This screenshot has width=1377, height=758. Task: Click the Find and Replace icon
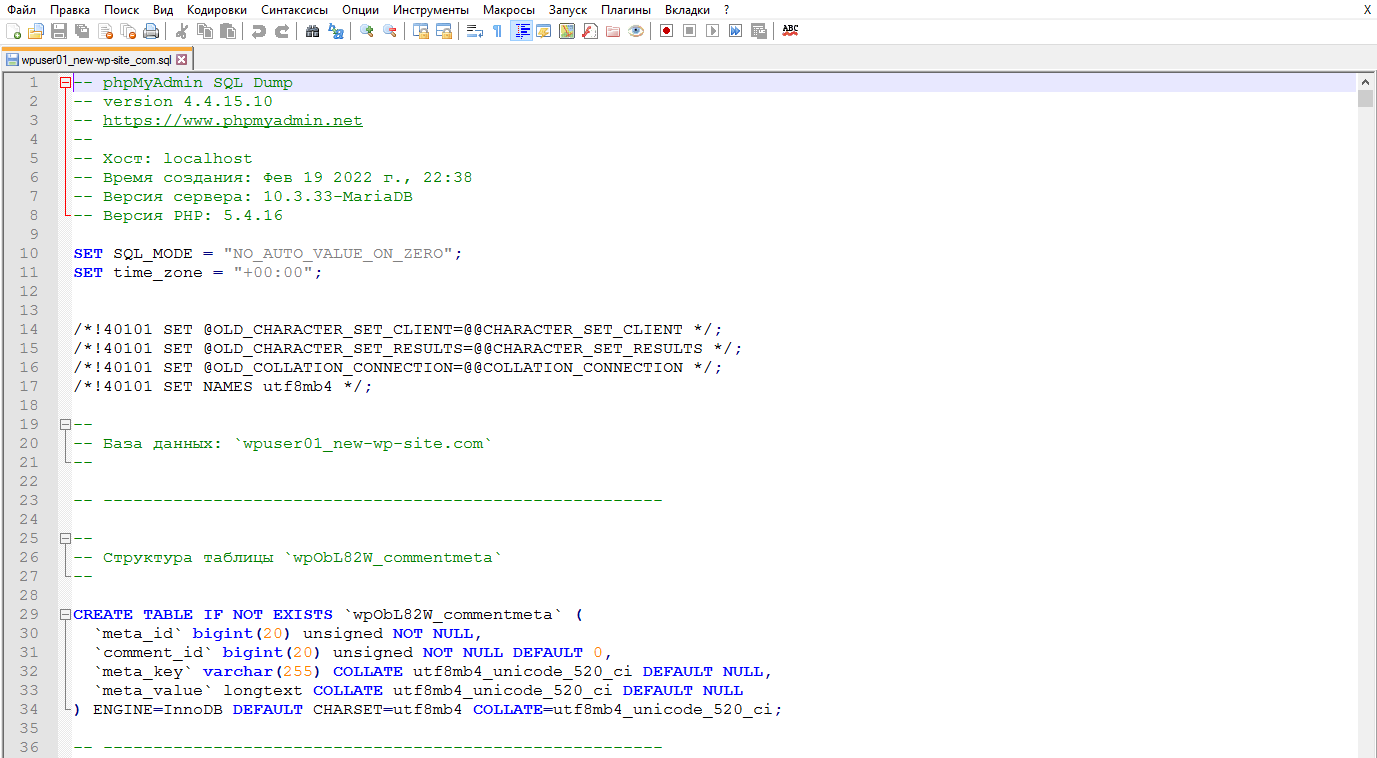pos(336,31)
